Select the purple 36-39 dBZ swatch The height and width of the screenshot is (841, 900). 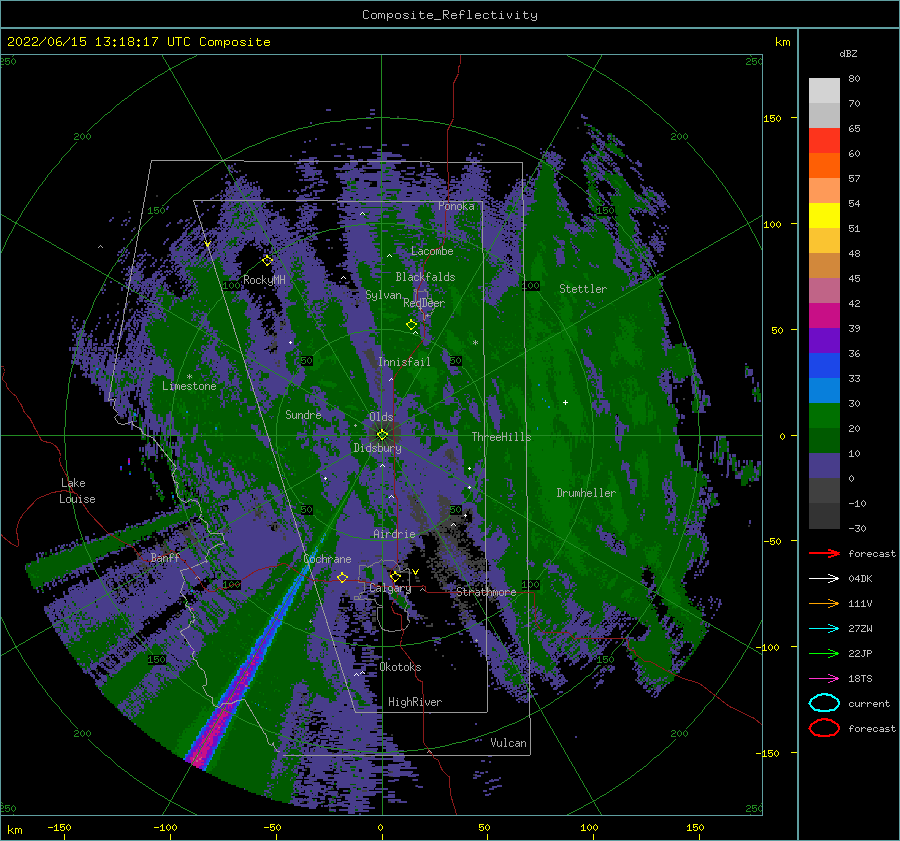click(x=824, y=341)
